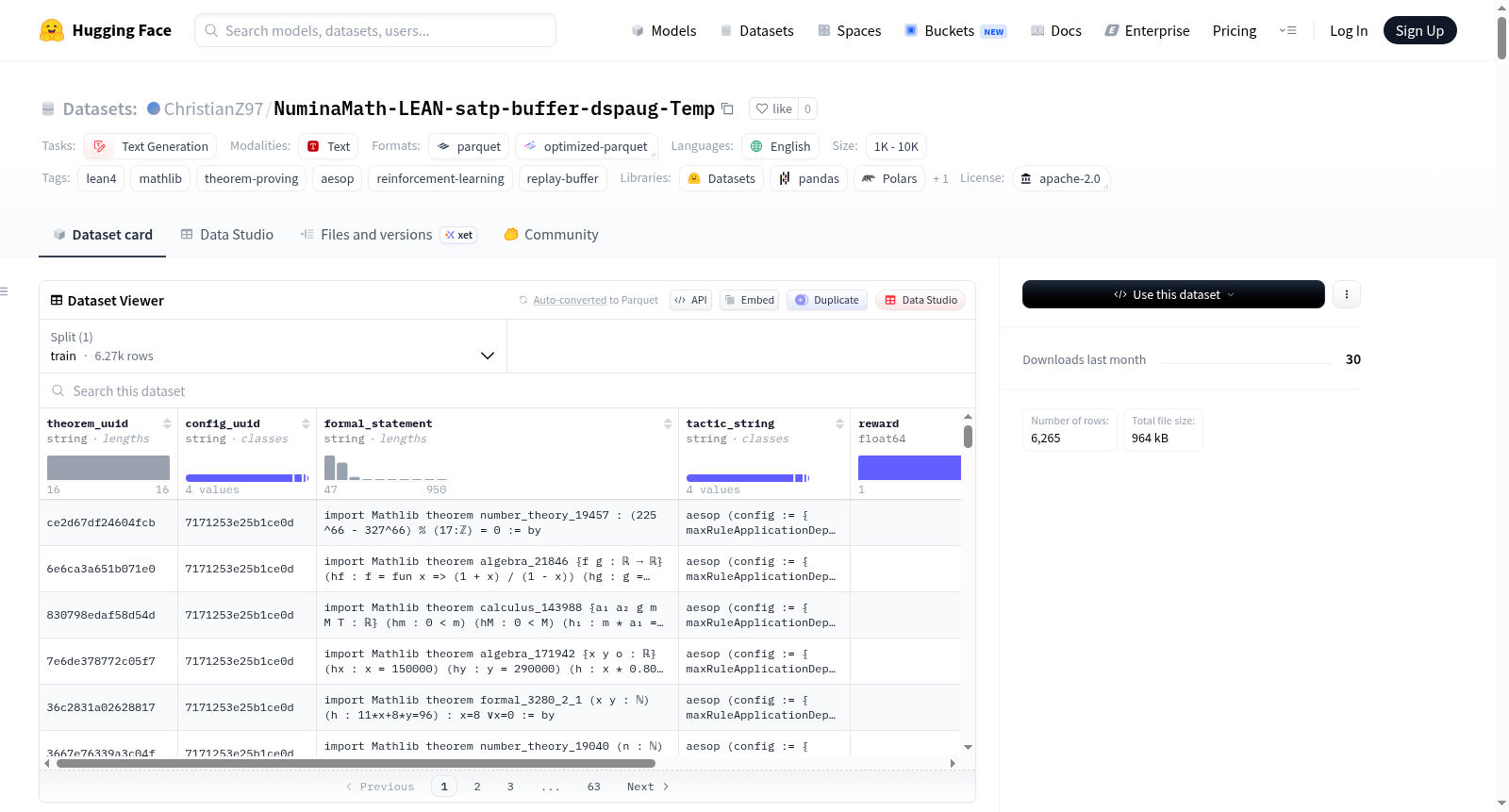1509x812 pixels.
Task: Open Docs in the top navigation
Action: point(1056,30)
